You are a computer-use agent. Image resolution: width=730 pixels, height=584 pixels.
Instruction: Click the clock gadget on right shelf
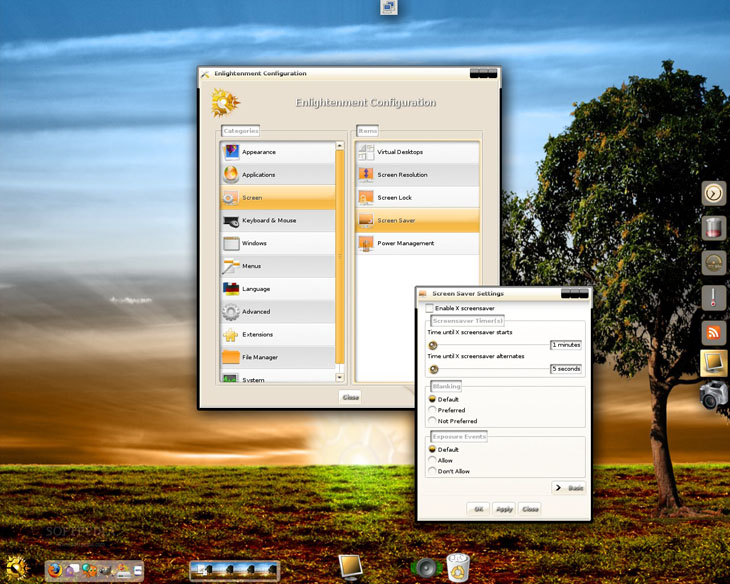[714, 193]
